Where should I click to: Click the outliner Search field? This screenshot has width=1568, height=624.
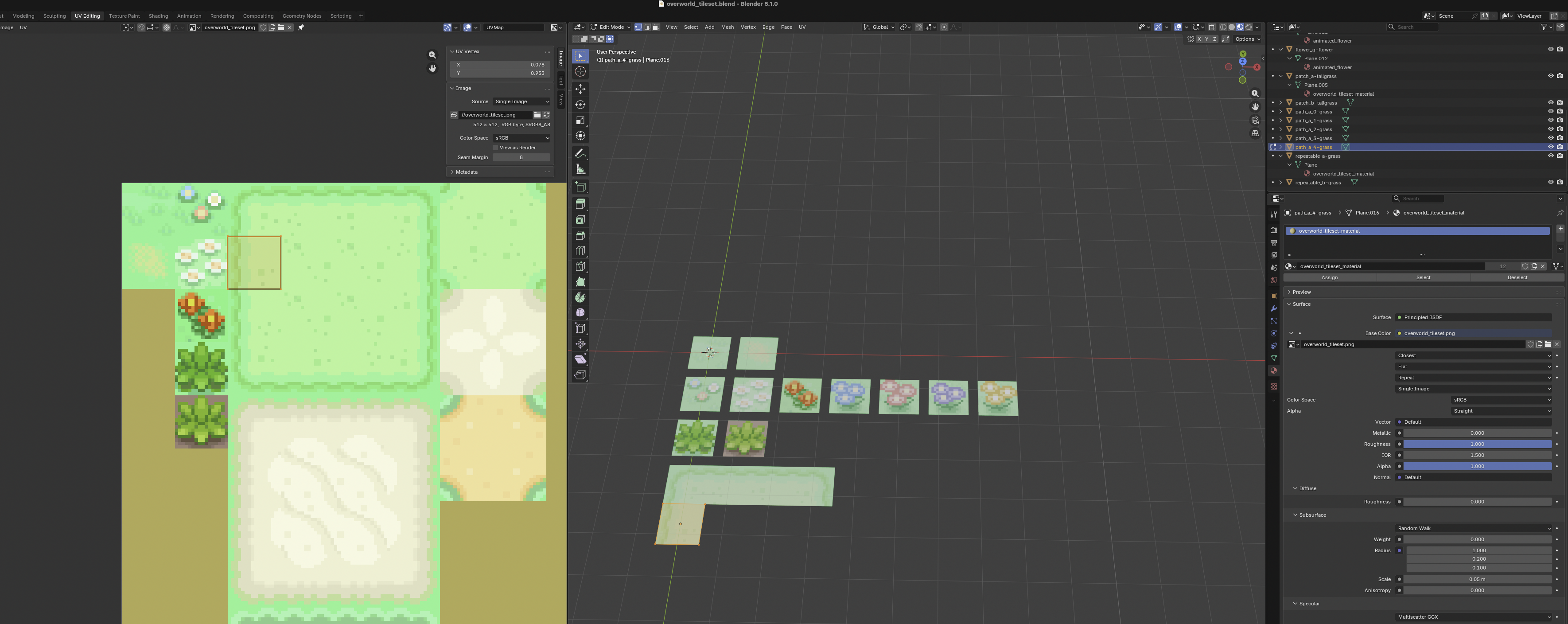point(1413,27)
